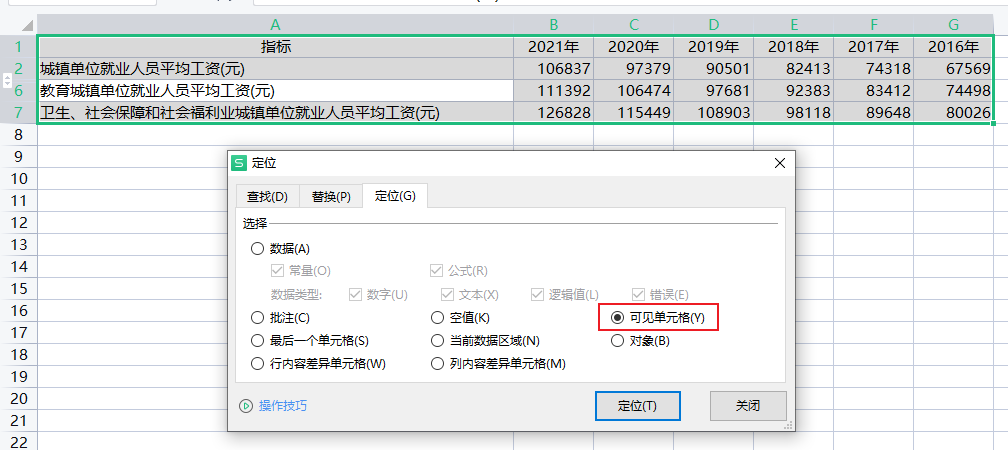The height and width of the screenshot is (450, 1008).
Task: Toggle the 常量(O) checkbox
Action: [x=277, y=271]
